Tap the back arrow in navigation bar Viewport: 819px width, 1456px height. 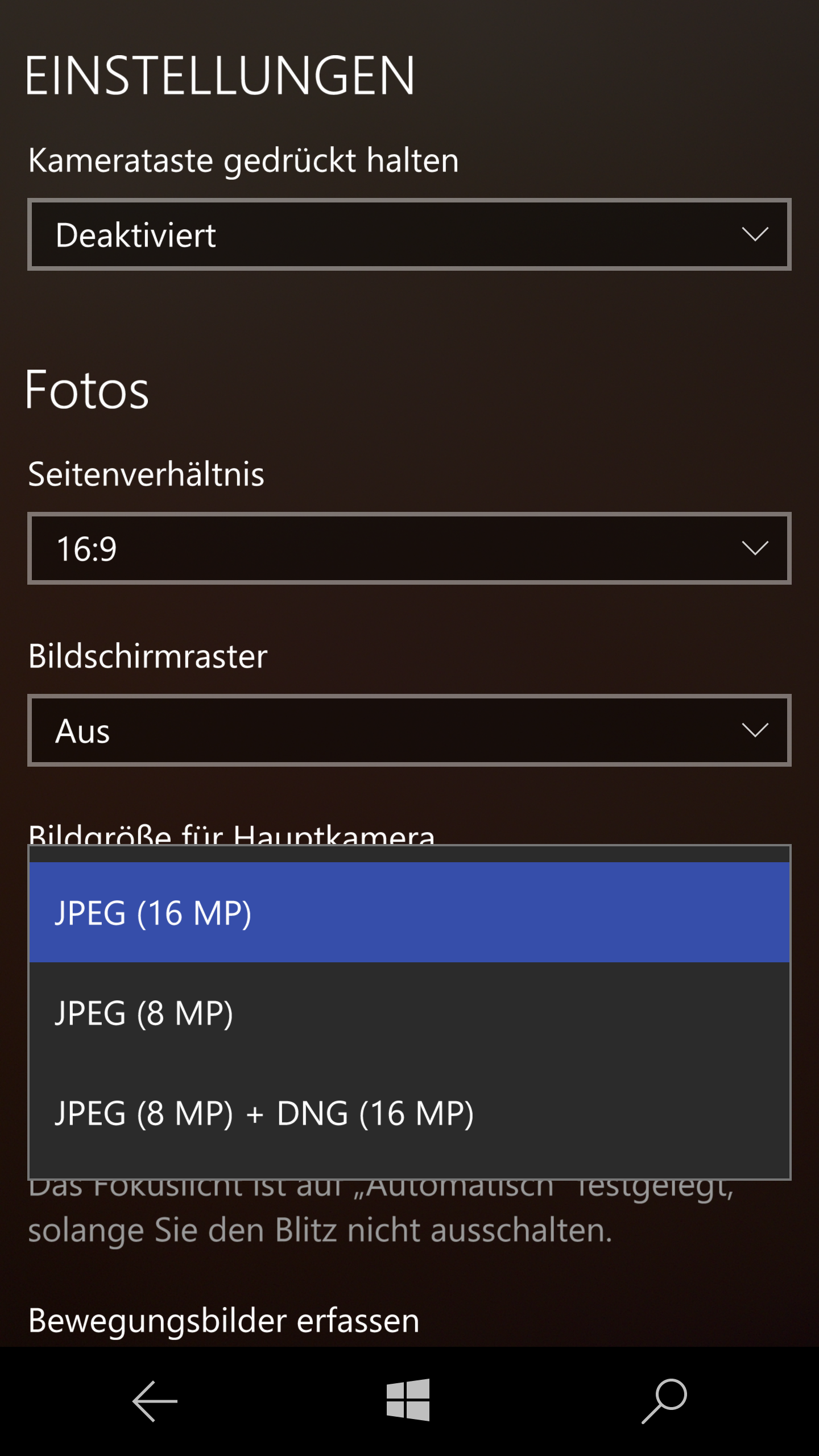(155, 1401)
